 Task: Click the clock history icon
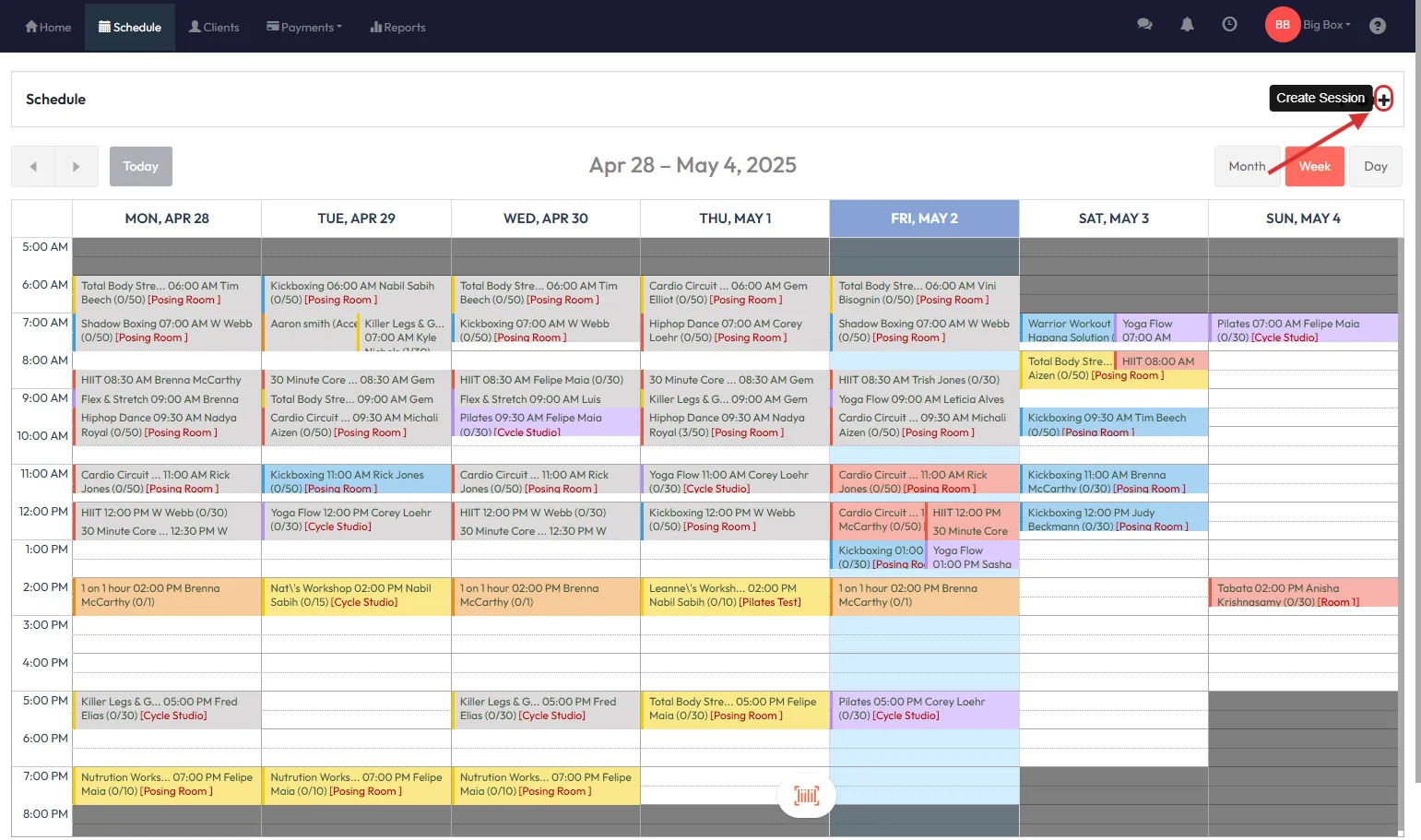1229,25
